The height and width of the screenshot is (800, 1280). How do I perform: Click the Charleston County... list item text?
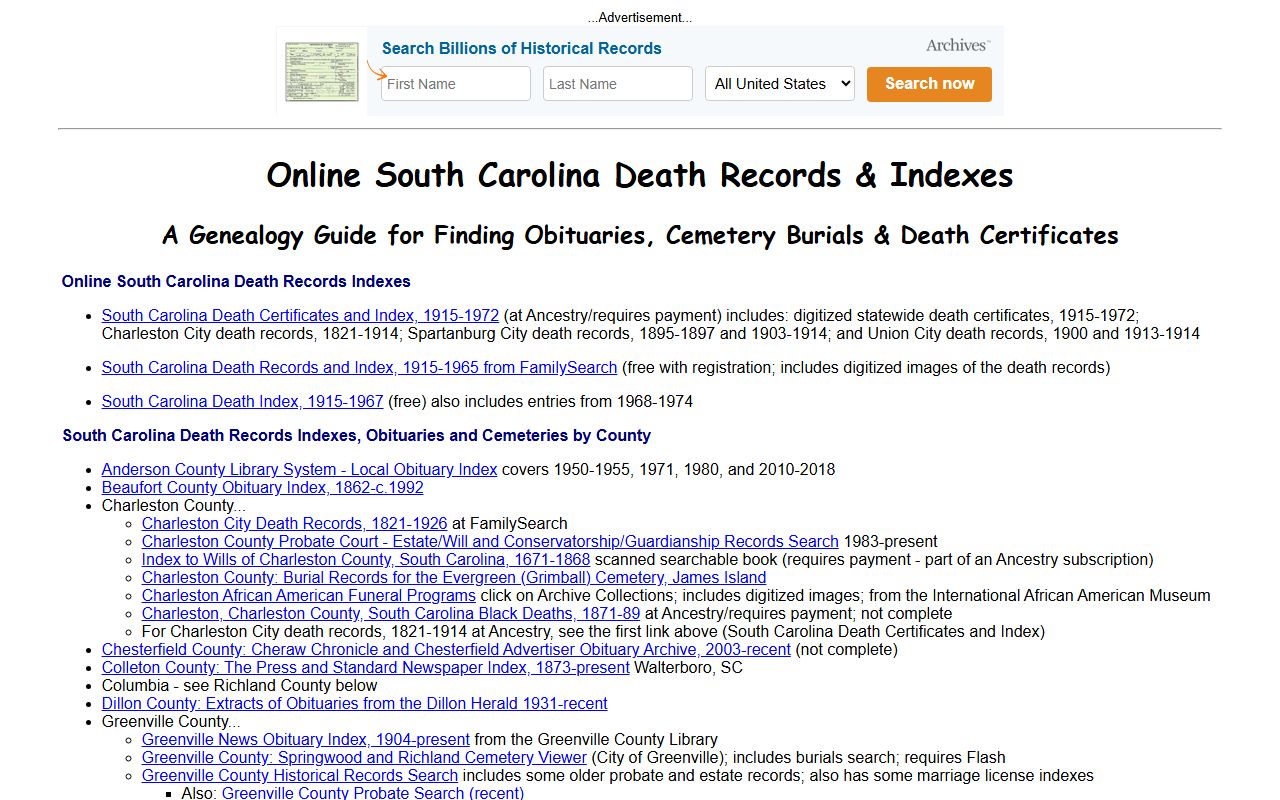coord(173,505)
